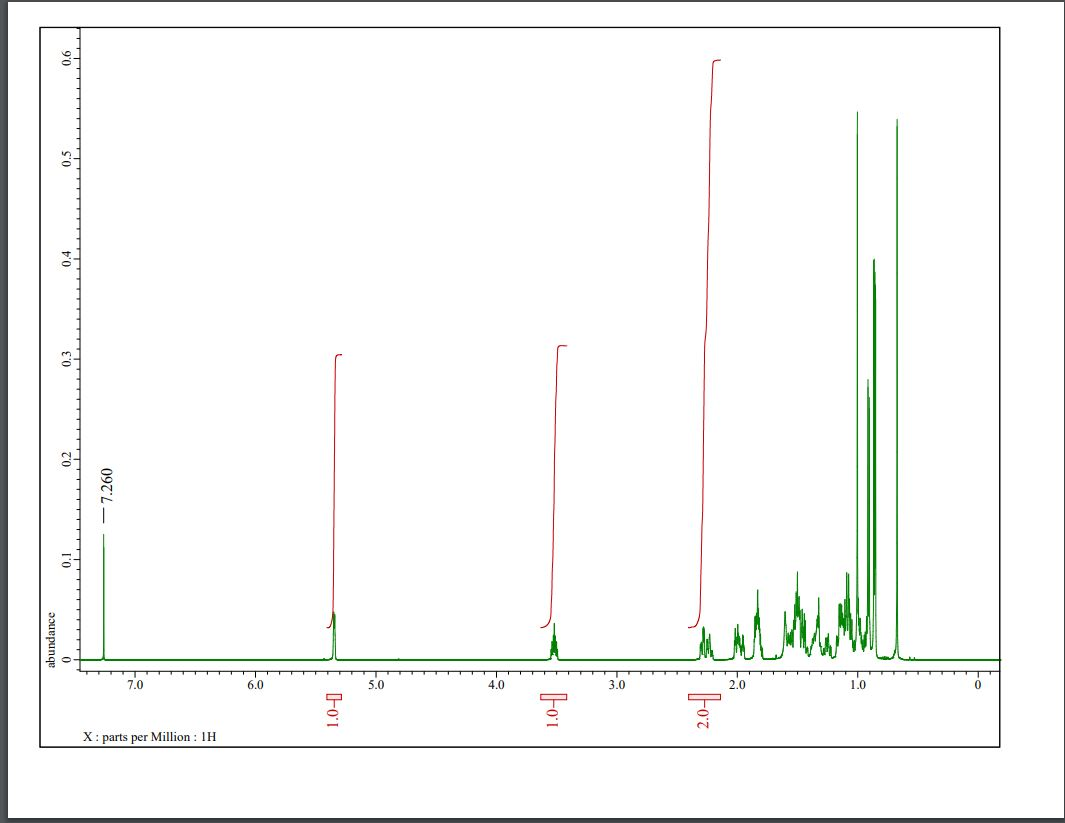The height and width of the screenshot is (823, 1065).
Task: Click the multiplet cluster around 1.5 ppm
Action: pos(795,610)
